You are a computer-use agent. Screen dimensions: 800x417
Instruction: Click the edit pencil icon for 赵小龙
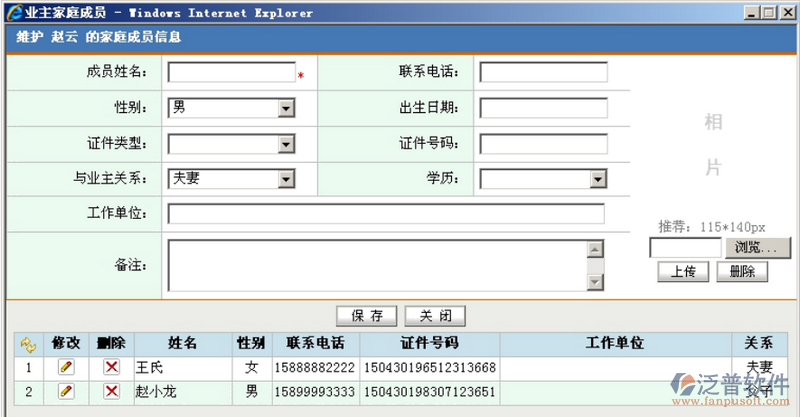click(67, 390)
